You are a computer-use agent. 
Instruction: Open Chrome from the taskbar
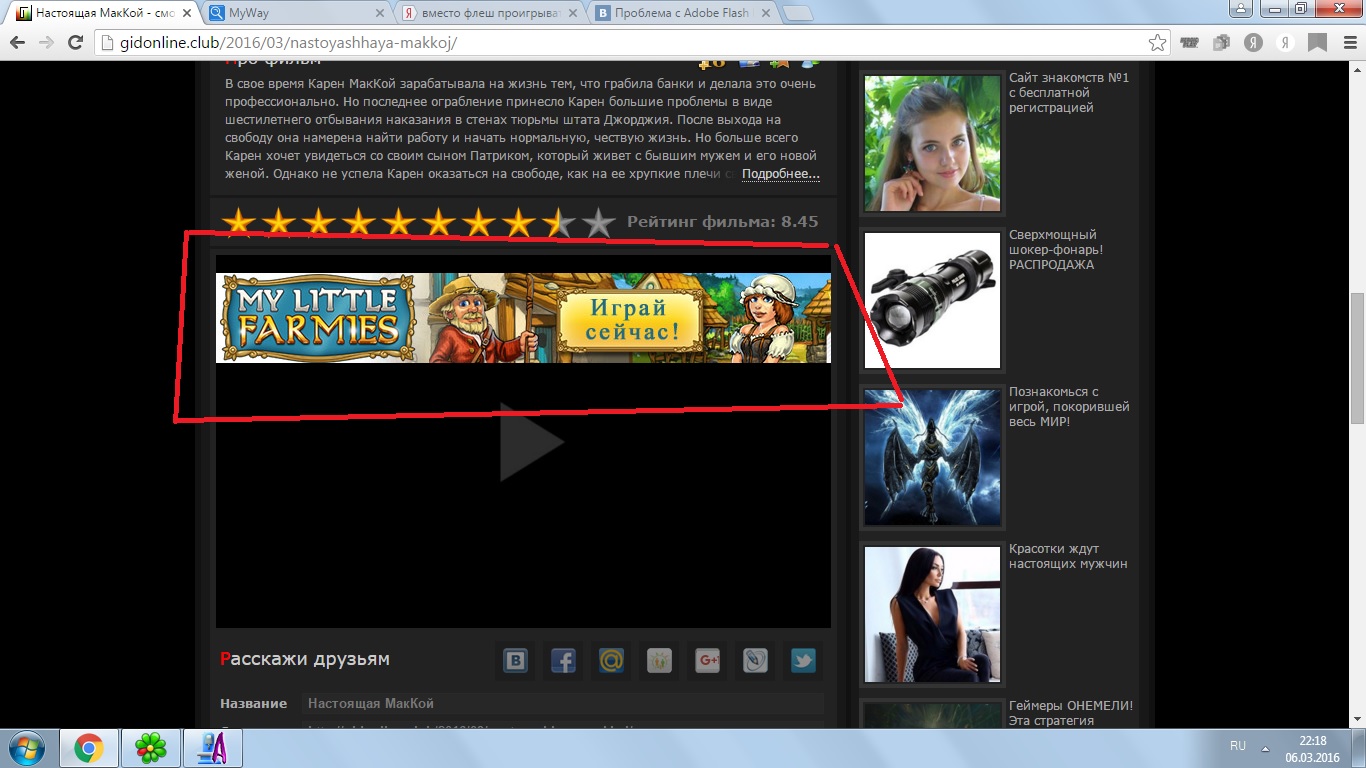pos(88,748)
